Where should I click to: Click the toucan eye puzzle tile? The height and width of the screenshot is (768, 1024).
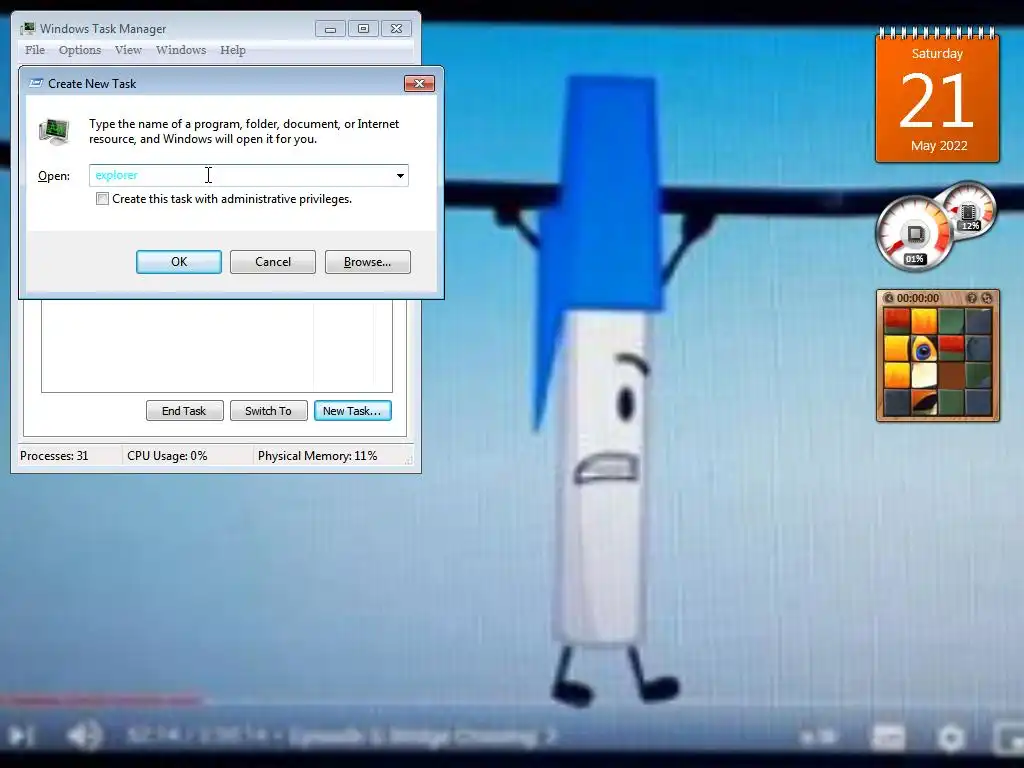(x=924, y=349)
